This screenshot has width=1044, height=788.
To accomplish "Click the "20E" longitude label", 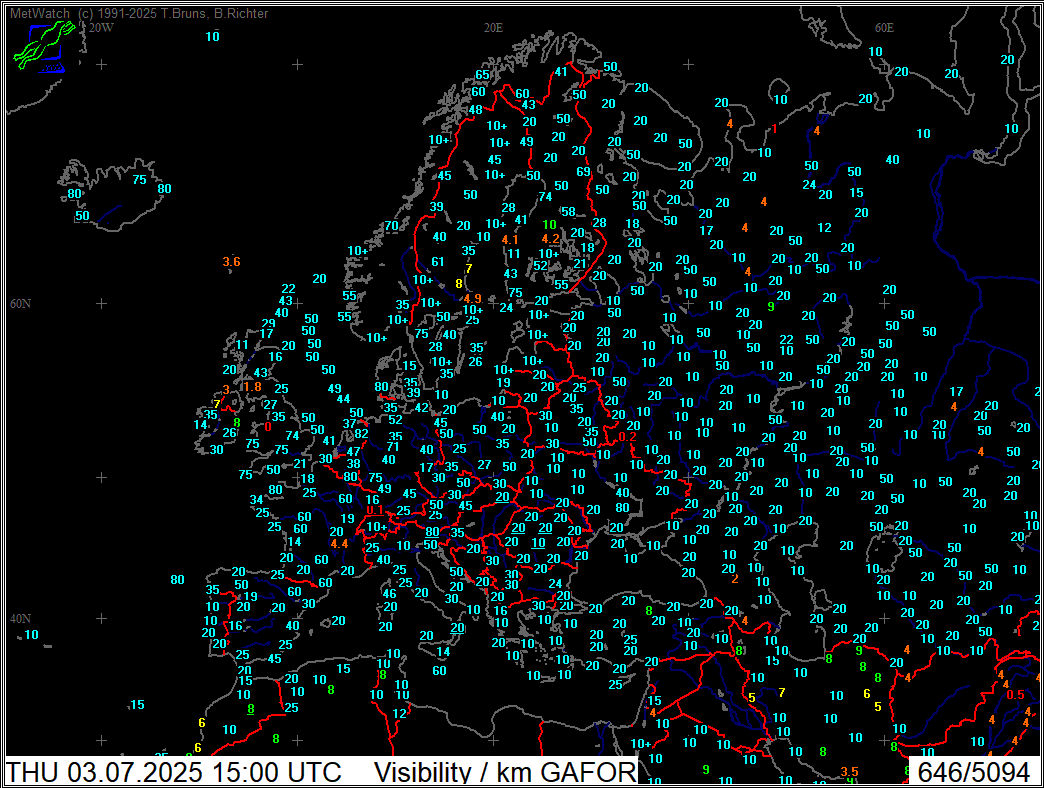I will point(493,27).
